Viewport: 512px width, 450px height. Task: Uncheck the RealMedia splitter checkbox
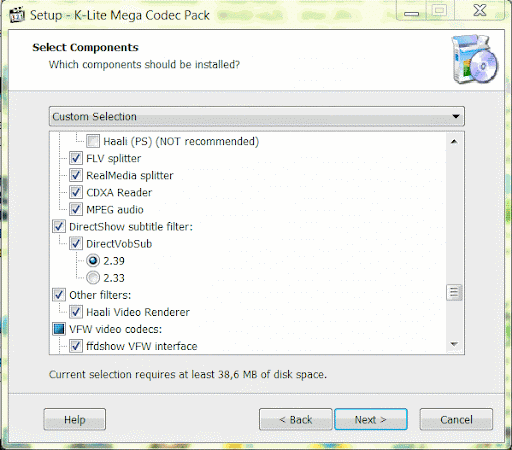coord(76,175)
